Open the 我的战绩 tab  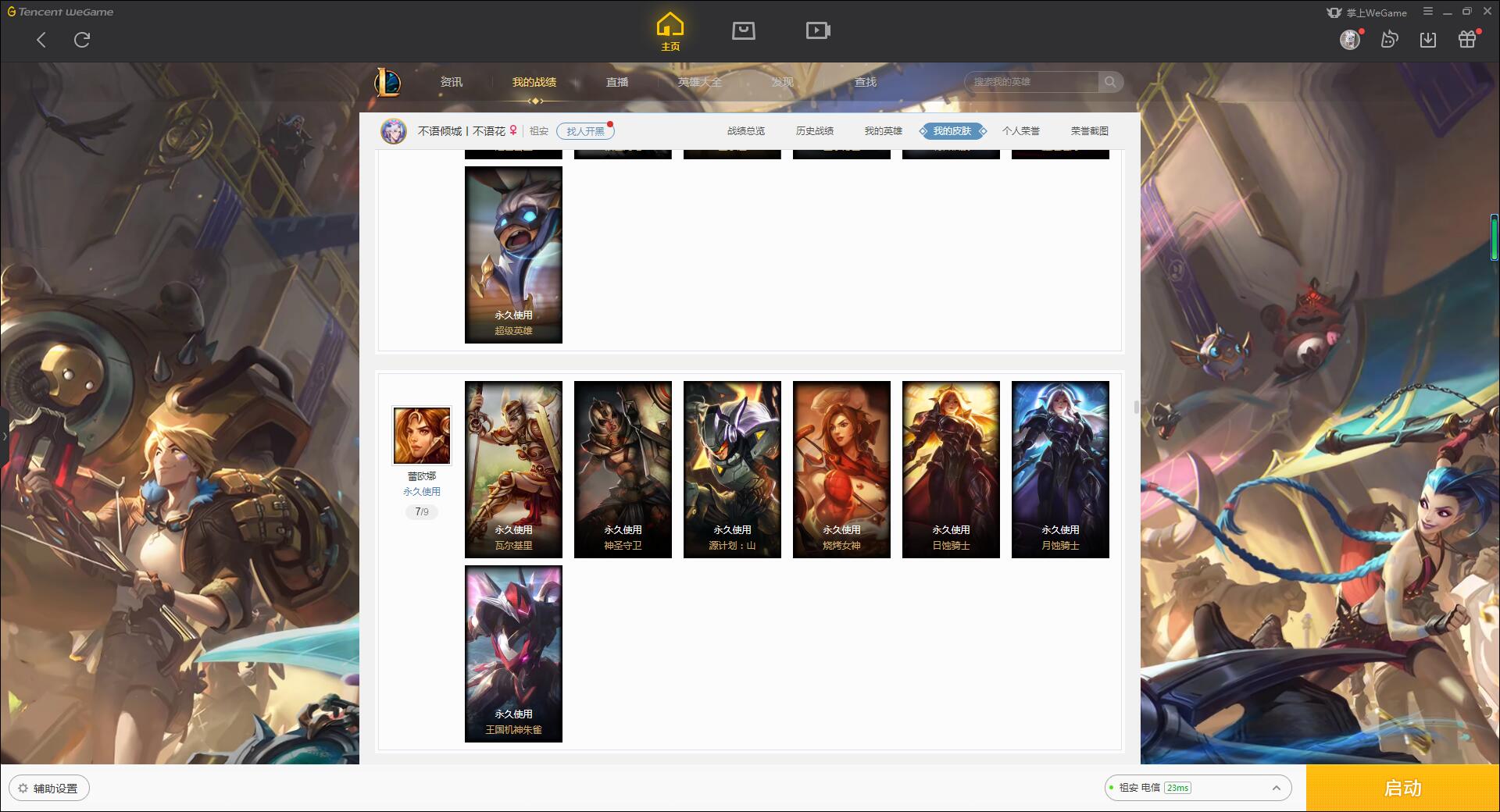[x=534, y=82]
